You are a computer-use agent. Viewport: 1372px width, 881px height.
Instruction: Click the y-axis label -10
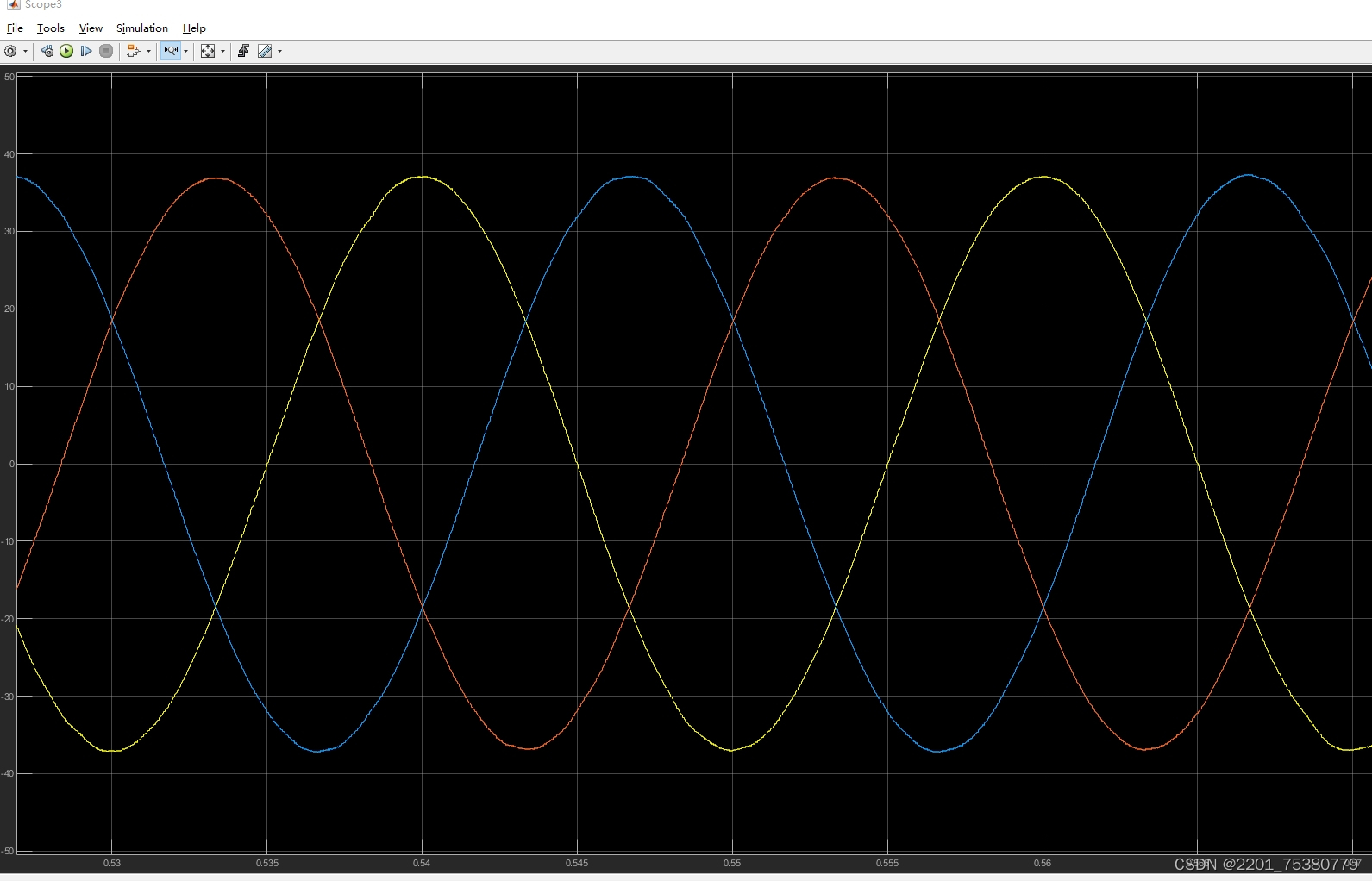coord(8,541)
